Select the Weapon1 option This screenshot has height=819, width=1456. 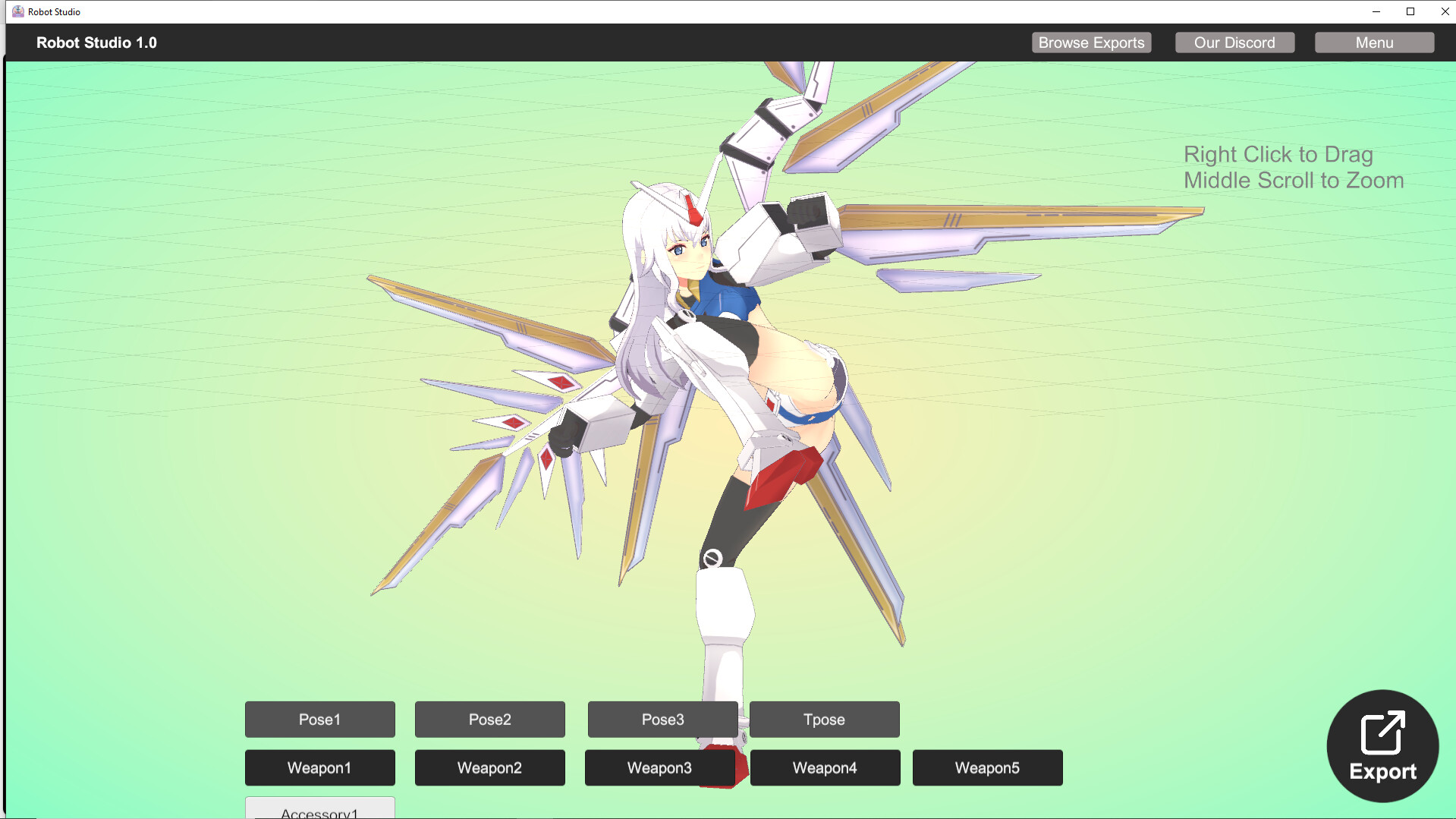(319, 767)
